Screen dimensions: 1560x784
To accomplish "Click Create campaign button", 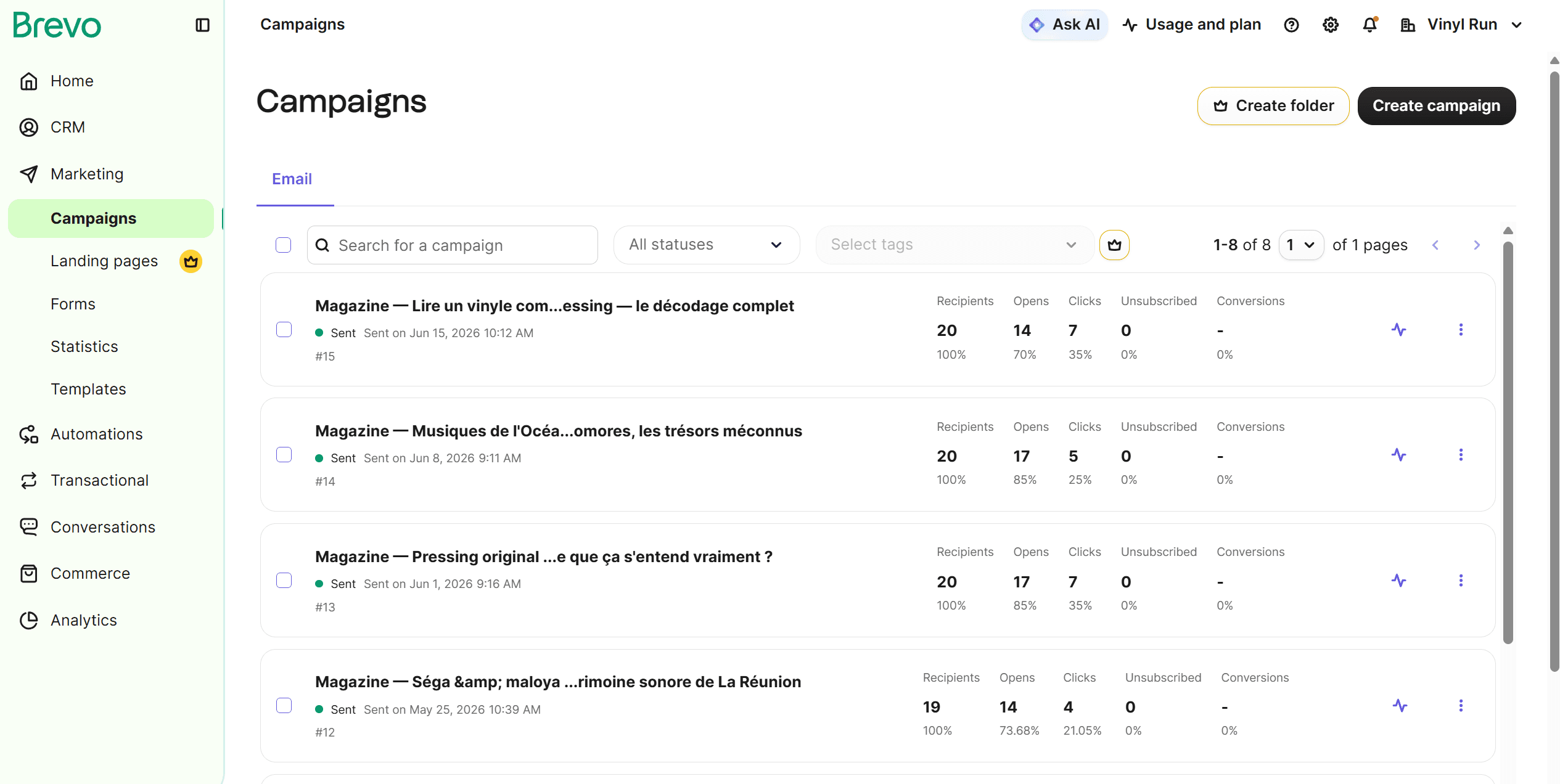I will [1437, 106].
